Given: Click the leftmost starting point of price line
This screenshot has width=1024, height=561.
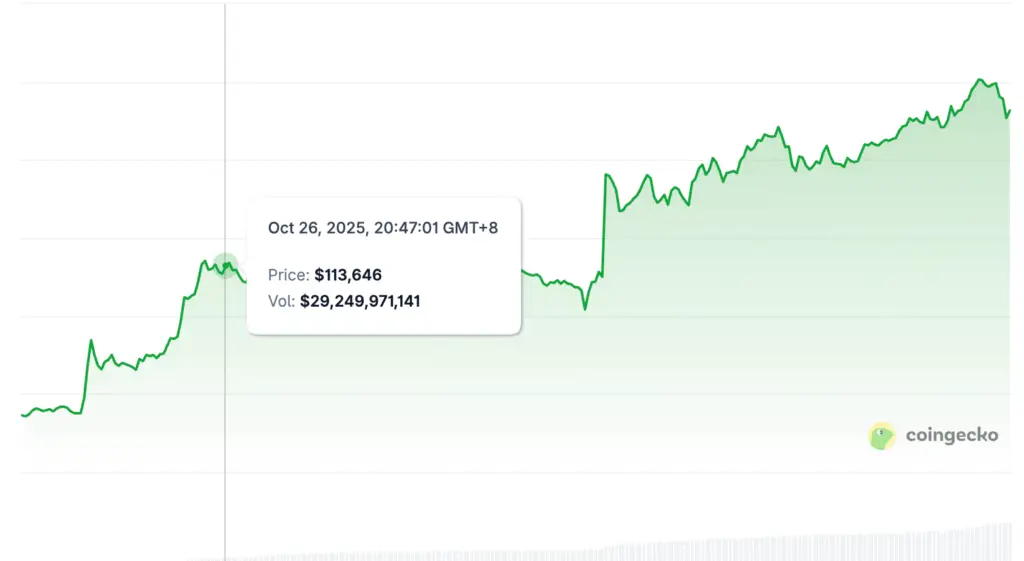Looking at the screenshot, I should (22, 415).
